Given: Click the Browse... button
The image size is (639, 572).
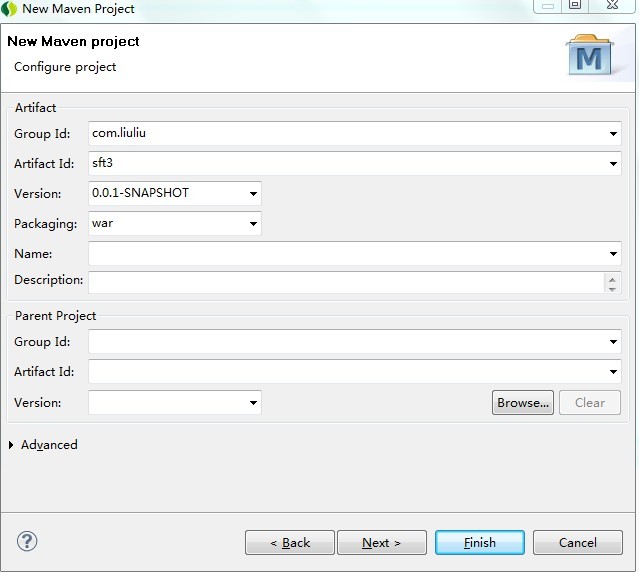Looking at the screenshot, I should pos(522,403).
